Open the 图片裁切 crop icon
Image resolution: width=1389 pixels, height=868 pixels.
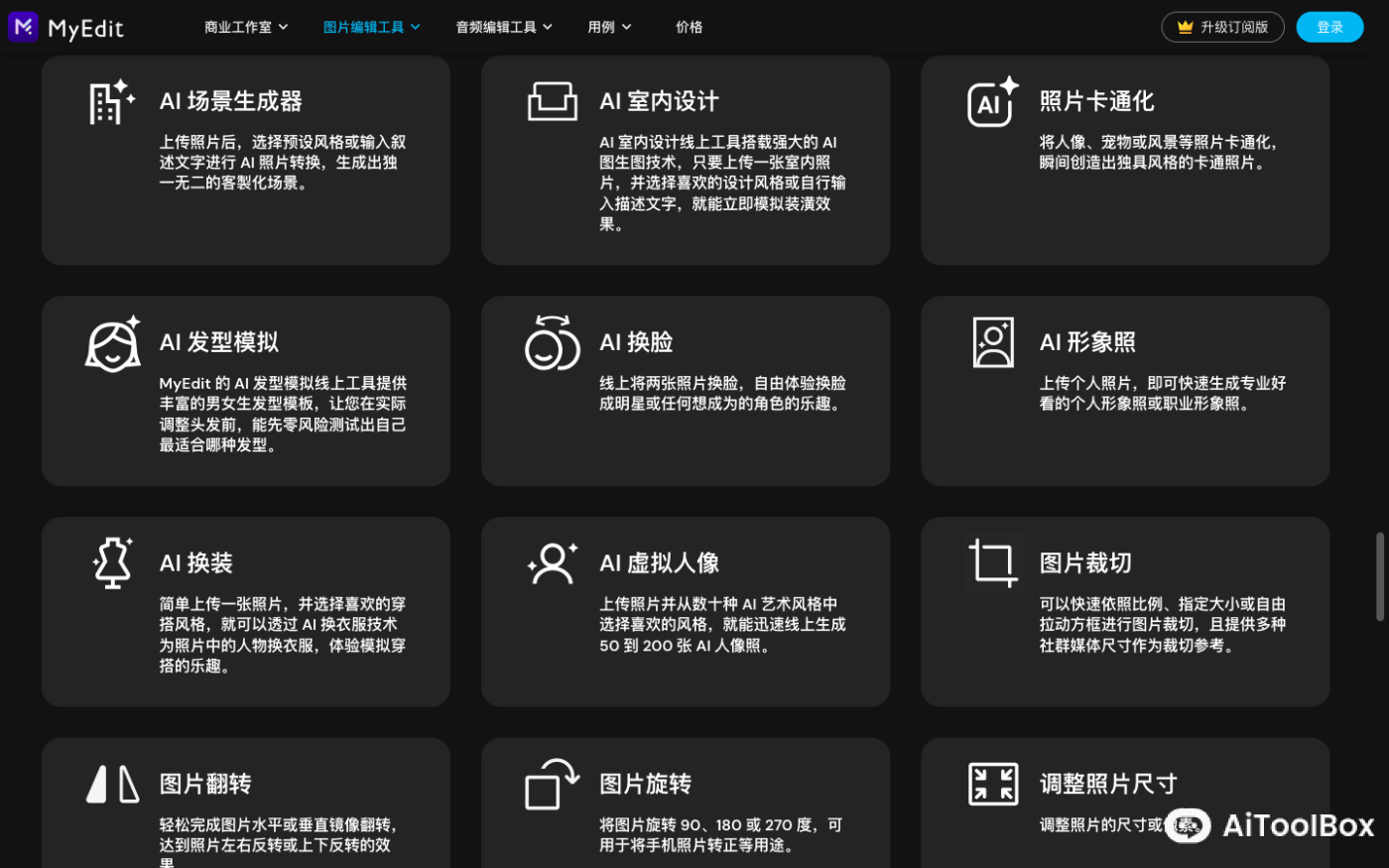tap(993, 562)
